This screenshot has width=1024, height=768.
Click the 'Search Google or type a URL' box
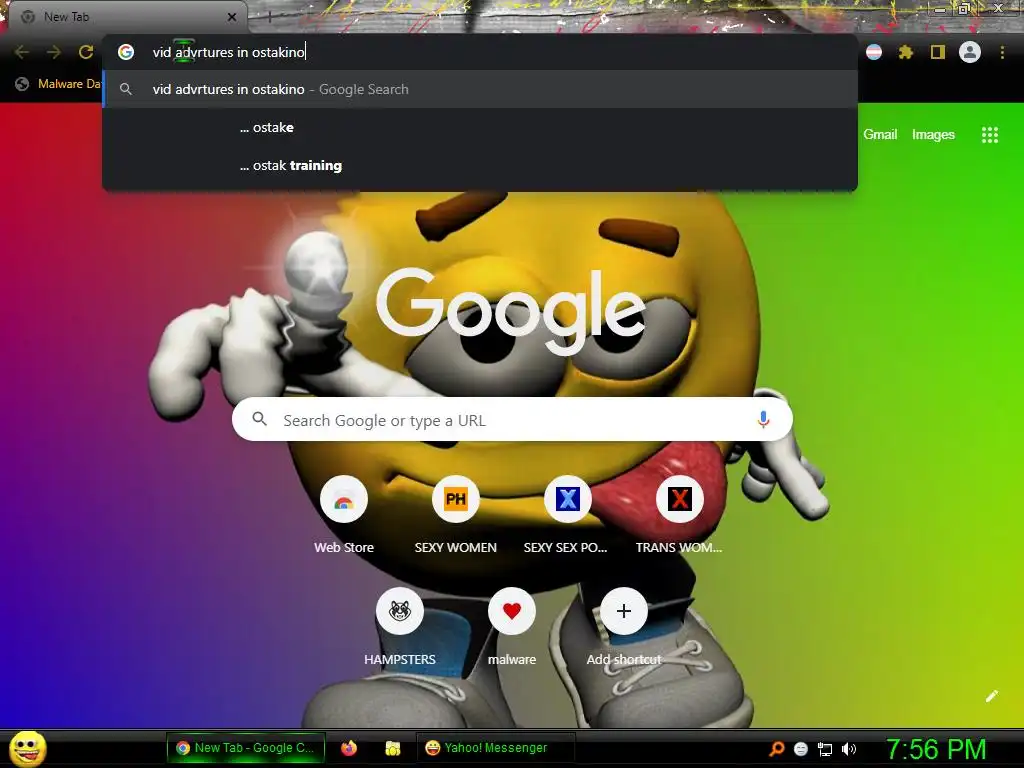513,419
